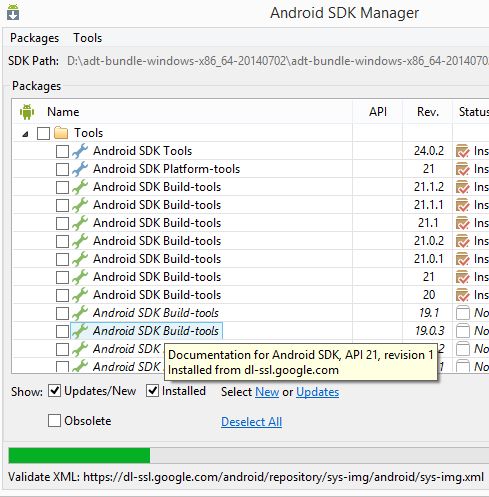Click not-installed status icon for rev 19.1
Viewport: 489px width, 497px height.
(463, 313)
